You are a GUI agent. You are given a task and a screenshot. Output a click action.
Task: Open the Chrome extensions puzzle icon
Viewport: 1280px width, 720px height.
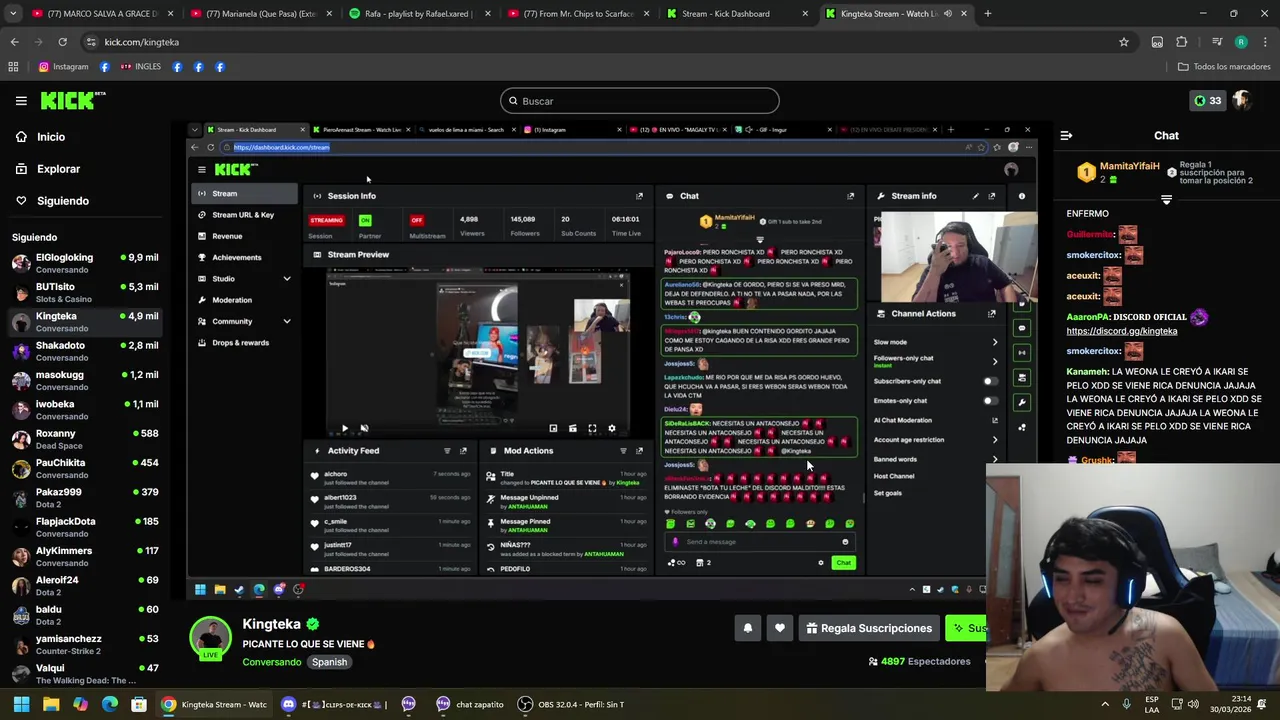(1182, 42)
